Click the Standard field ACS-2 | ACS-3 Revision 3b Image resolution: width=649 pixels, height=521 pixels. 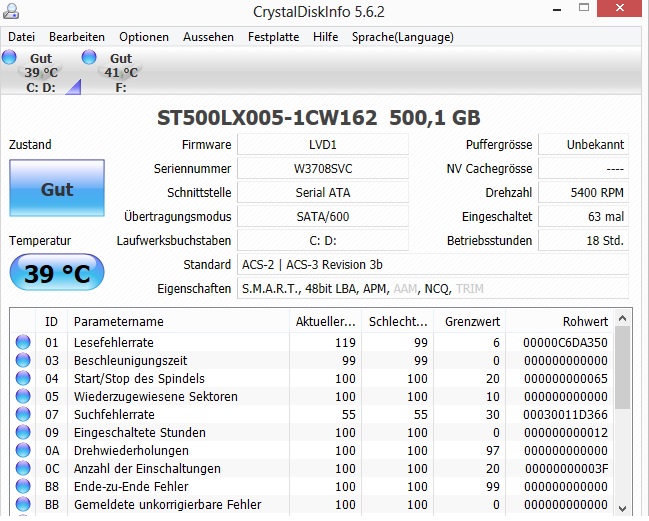[433, 264]
